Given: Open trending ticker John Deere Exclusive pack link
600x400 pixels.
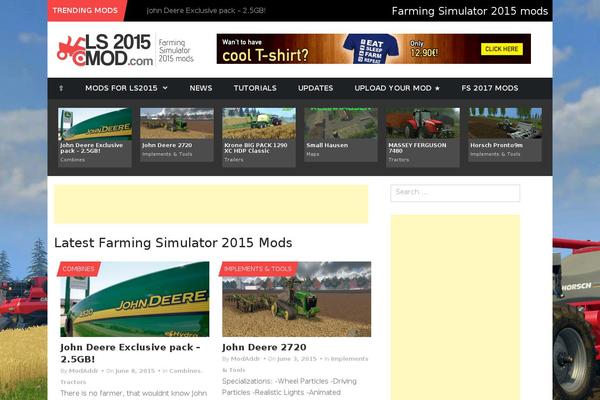Looking at the screenshot, I should (x=206, y=11).
